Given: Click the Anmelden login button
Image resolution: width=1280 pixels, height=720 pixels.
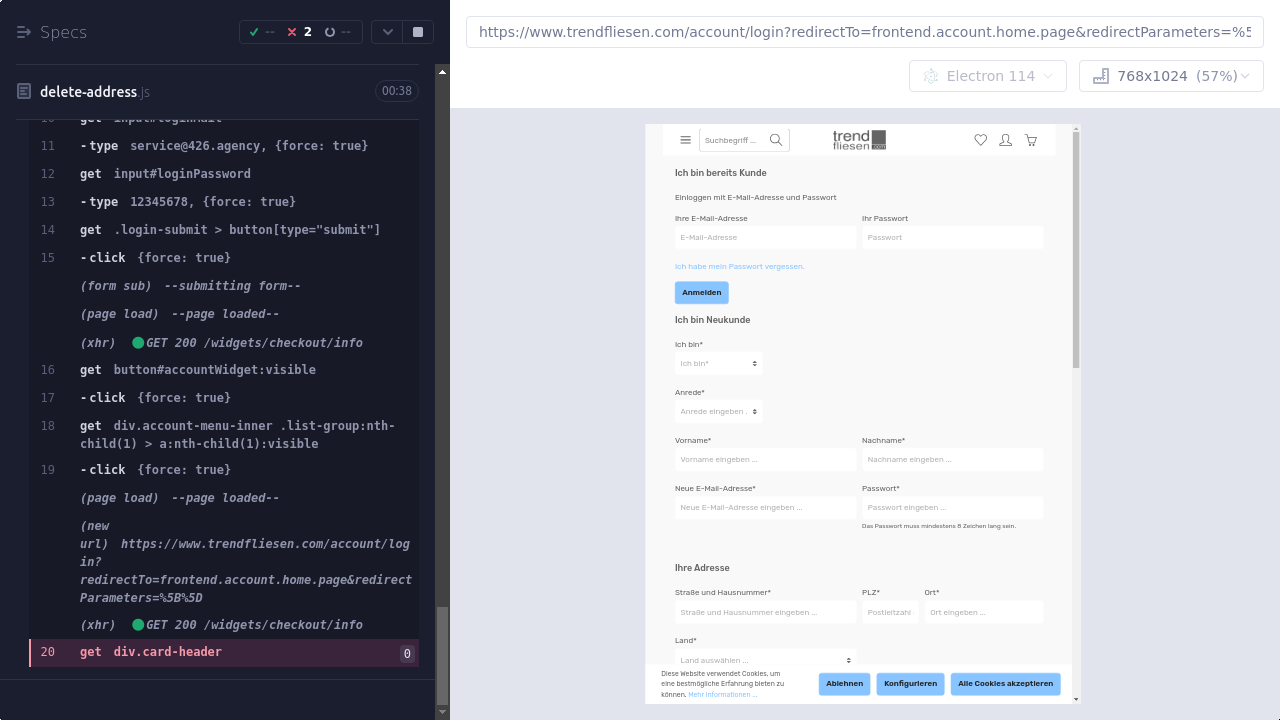Looking at the screenshot, I should tap(701, 292).
